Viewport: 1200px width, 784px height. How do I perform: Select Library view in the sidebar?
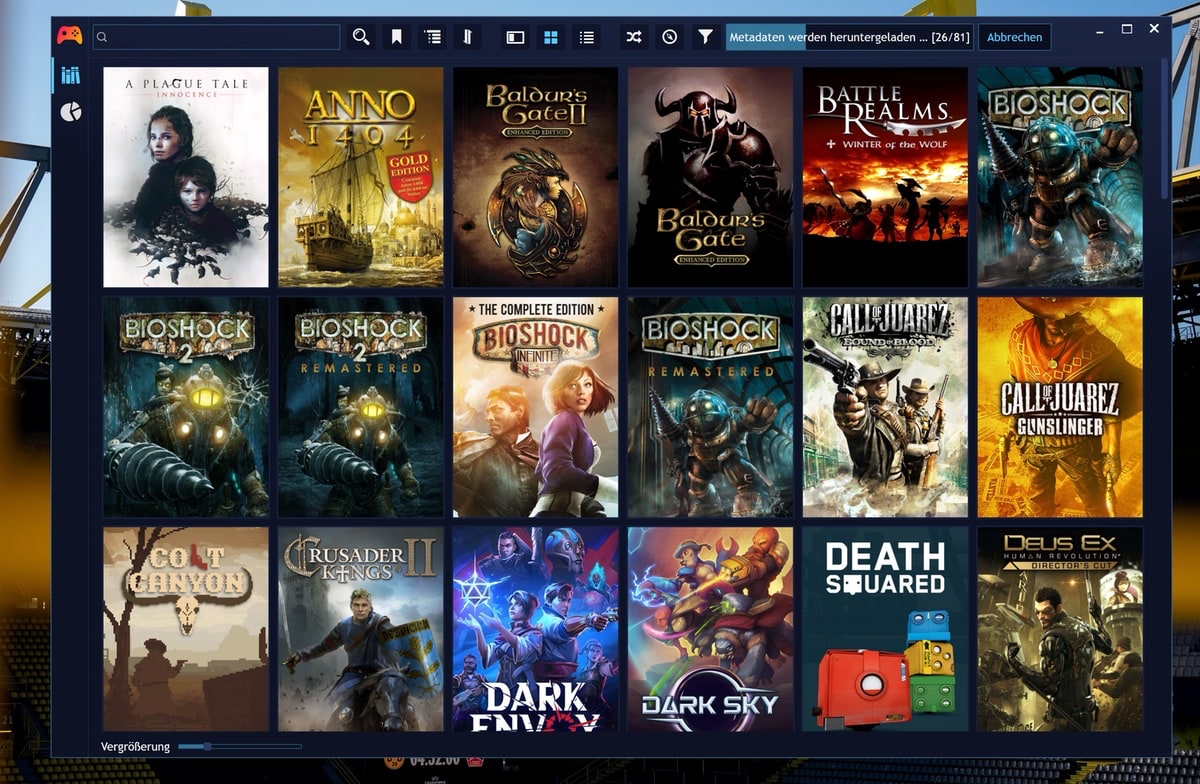(x=70, y=75)
